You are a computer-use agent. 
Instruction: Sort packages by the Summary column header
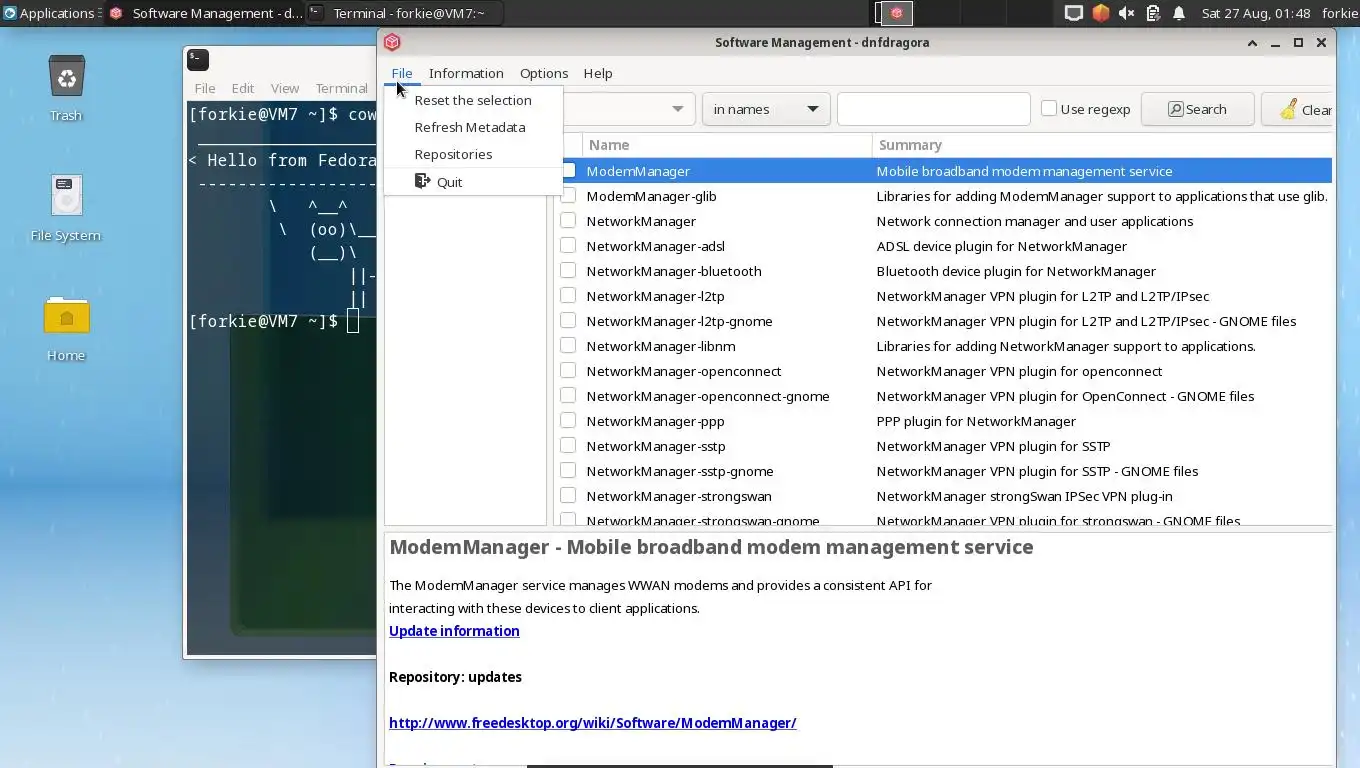1102,145
